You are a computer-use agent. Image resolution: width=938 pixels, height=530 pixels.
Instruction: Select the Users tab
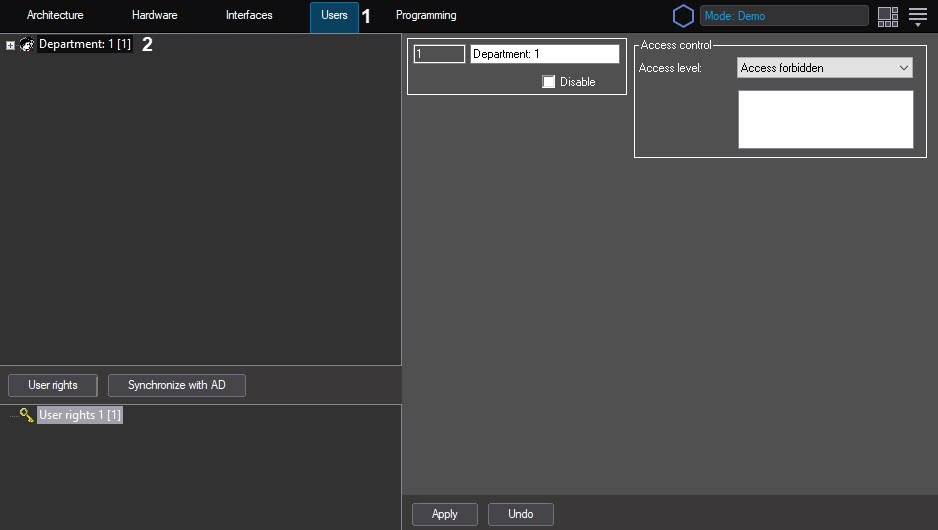coord(334,16)
